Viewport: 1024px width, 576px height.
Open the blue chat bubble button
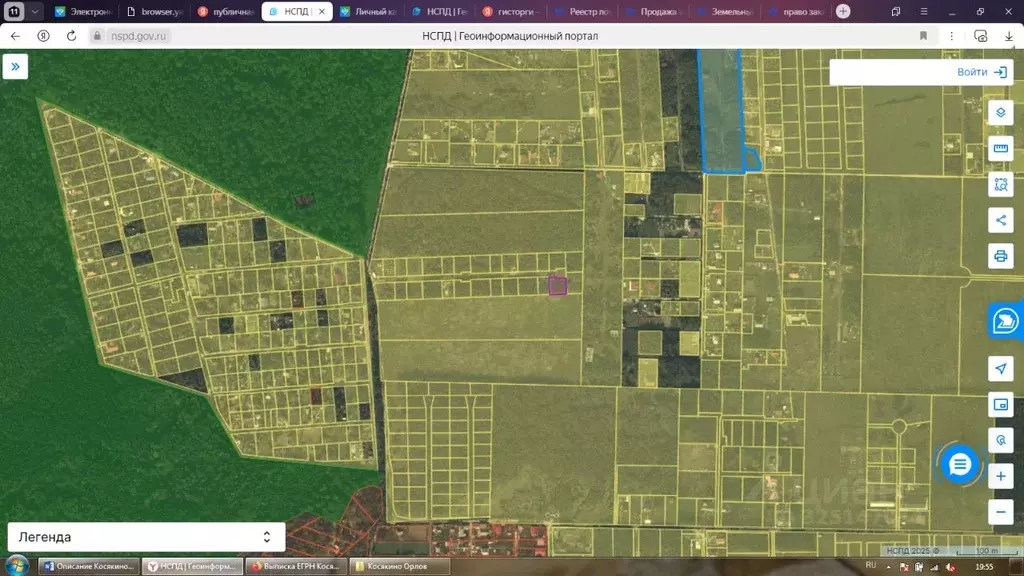960,464
